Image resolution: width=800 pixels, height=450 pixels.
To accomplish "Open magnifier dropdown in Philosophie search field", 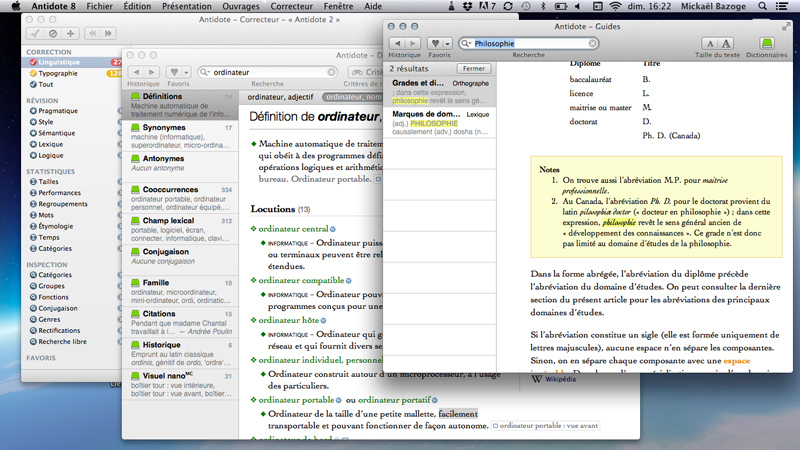I will [x=466, y=43].
